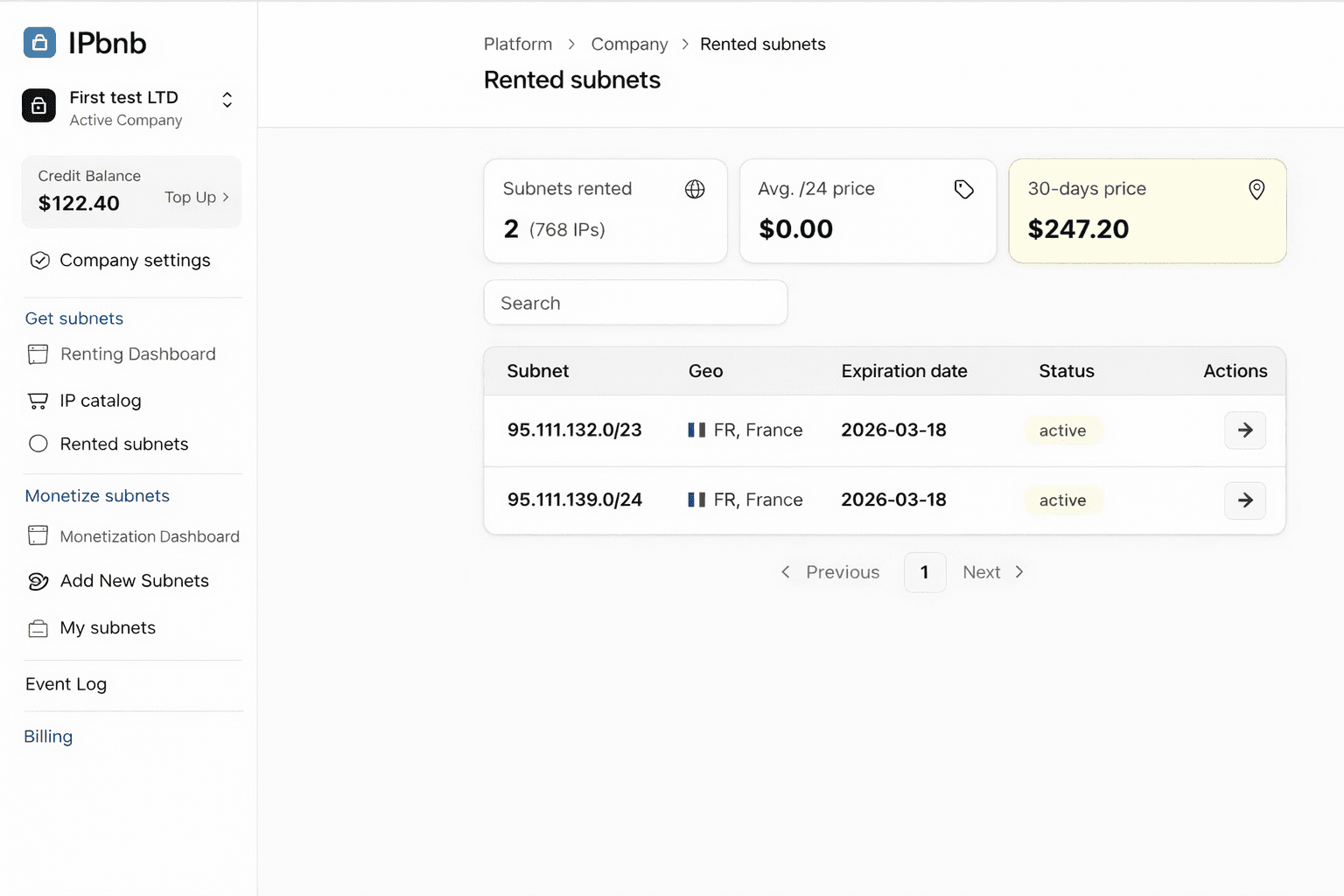
Task: Click the location pin on 30-days price card
Action: [x=1256, y=188]
